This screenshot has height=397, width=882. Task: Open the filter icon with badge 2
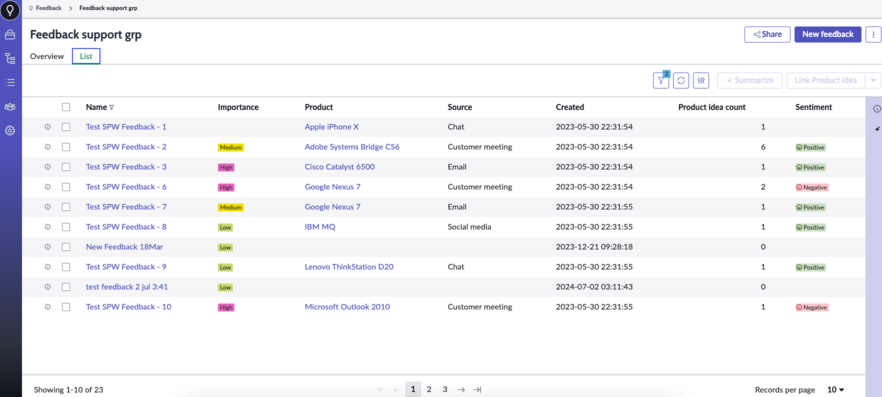click(661, 80)
